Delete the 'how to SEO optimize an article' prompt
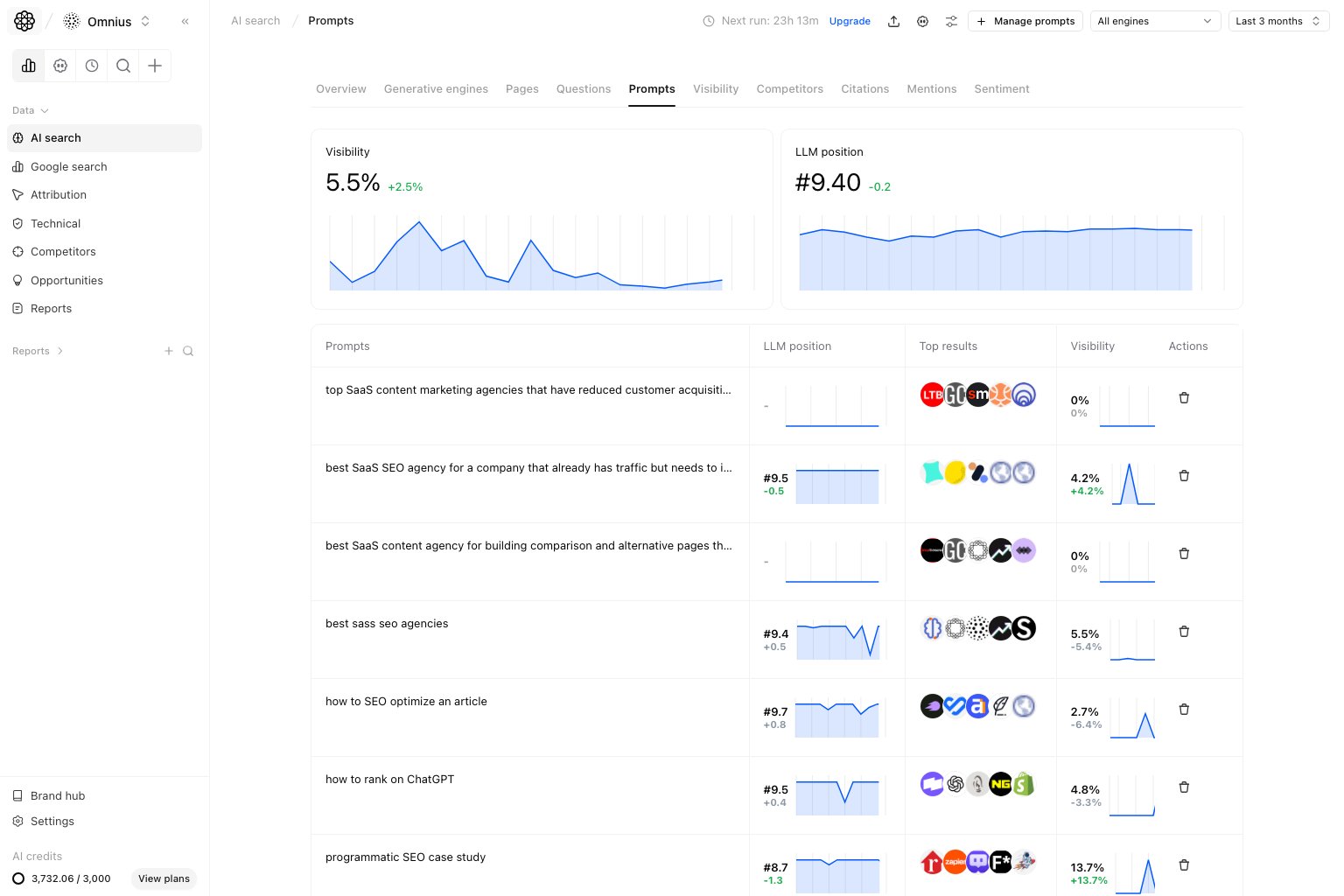Viewport: 1344px width, 896px height. (1184, 710)
